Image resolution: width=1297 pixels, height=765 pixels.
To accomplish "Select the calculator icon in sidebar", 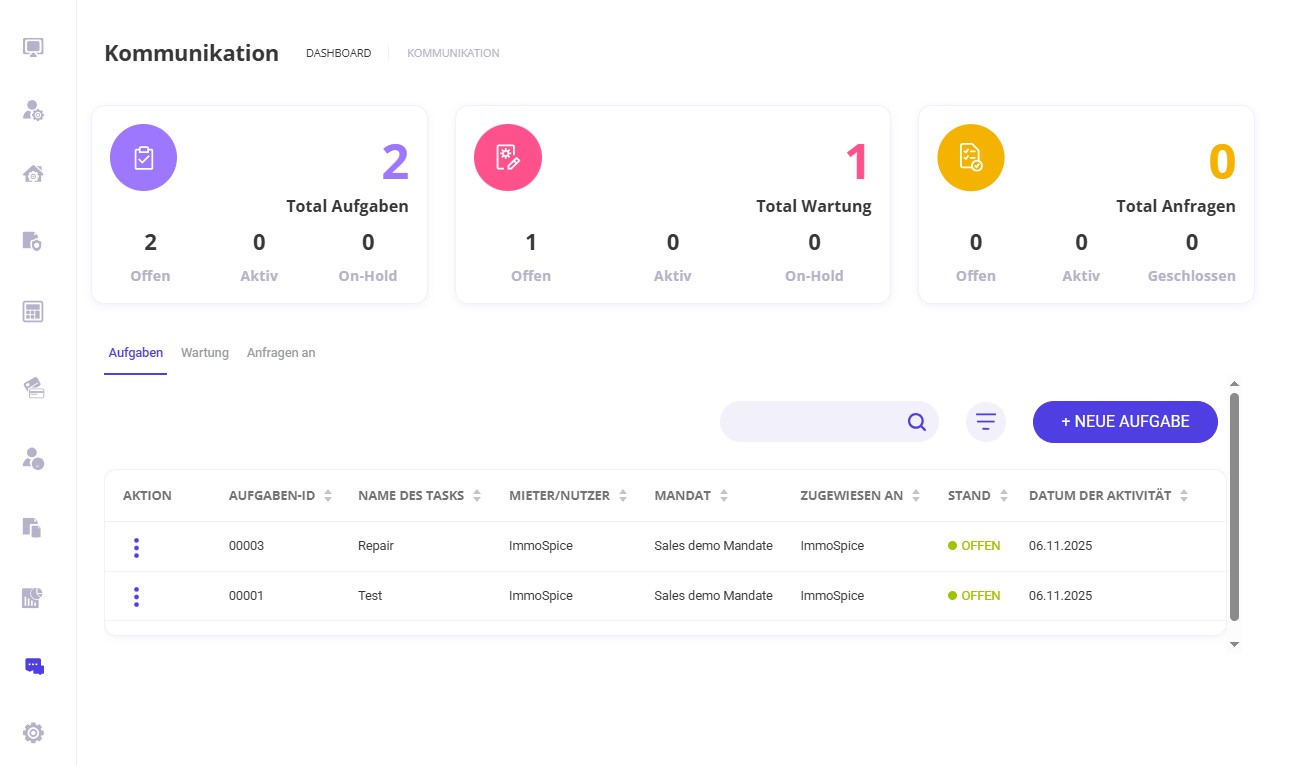I will [34, 312].
